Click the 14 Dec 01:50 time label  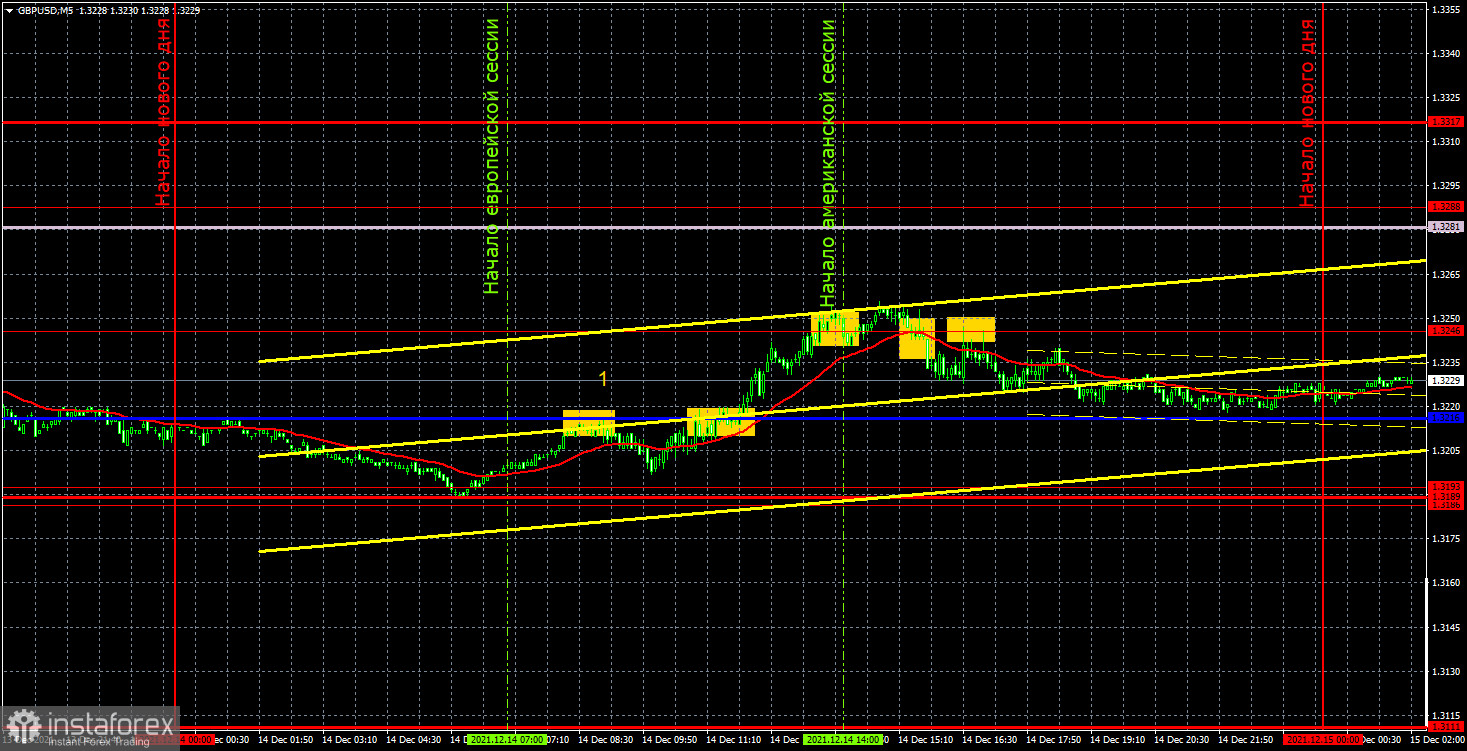pyautogui.click(x=286, y=739)
